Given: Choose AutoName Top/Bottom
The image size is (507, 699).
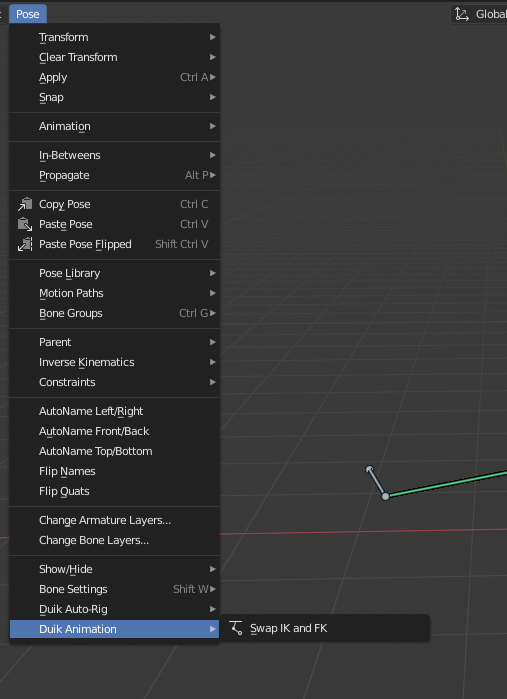Looking at the screenshot, I should tap(115, 452).
